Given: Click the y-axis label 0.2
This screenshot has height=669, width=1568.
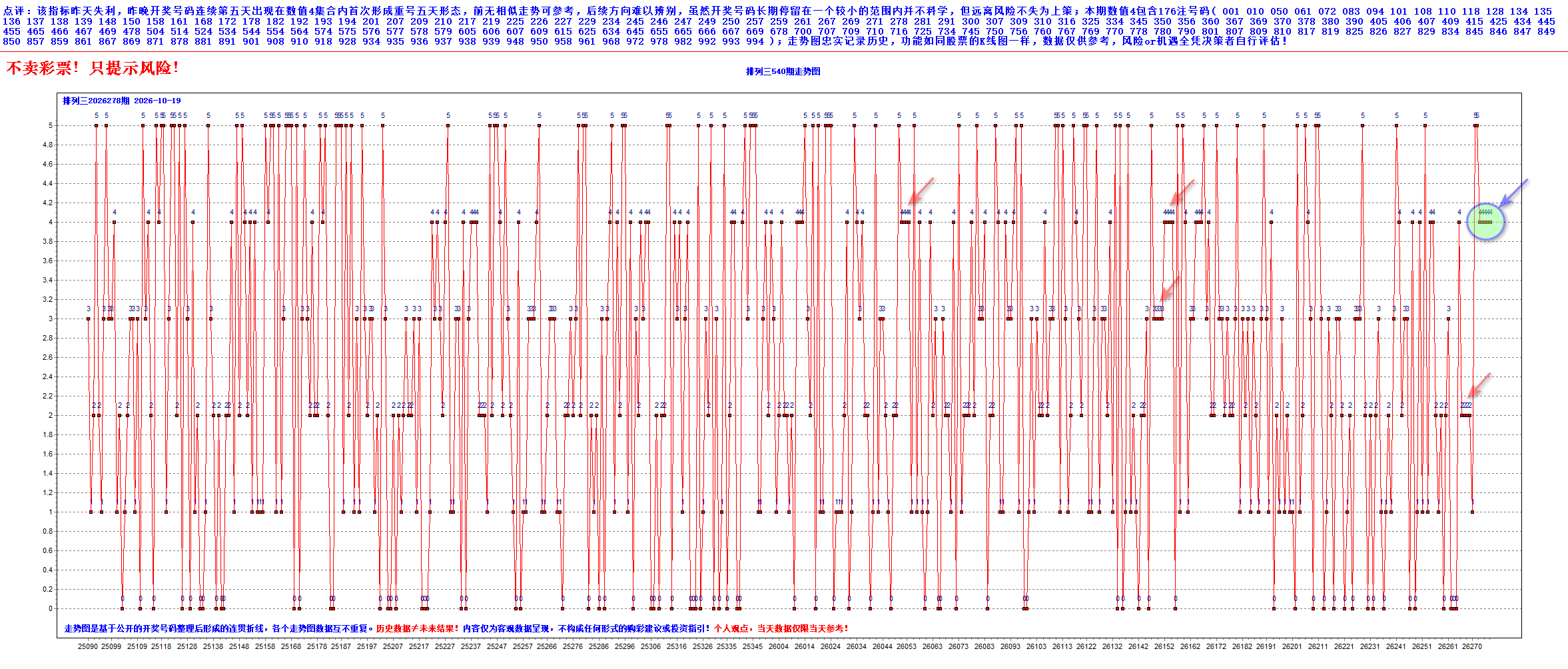Looking at the screenshot, I should pyautogui.click(x=48, y=589).
